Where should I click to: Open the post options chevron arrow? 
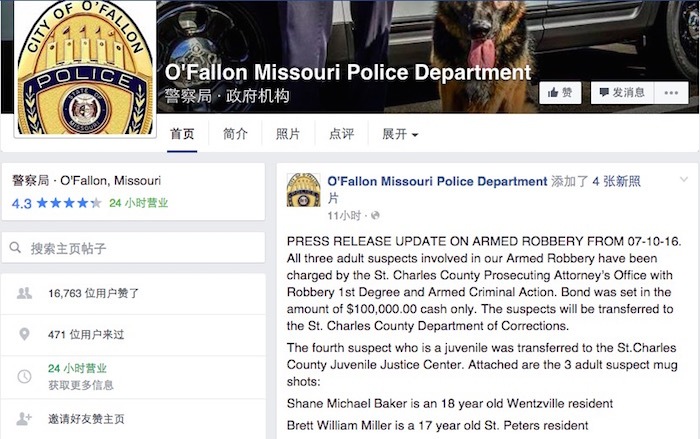click(x=683, y=180)
